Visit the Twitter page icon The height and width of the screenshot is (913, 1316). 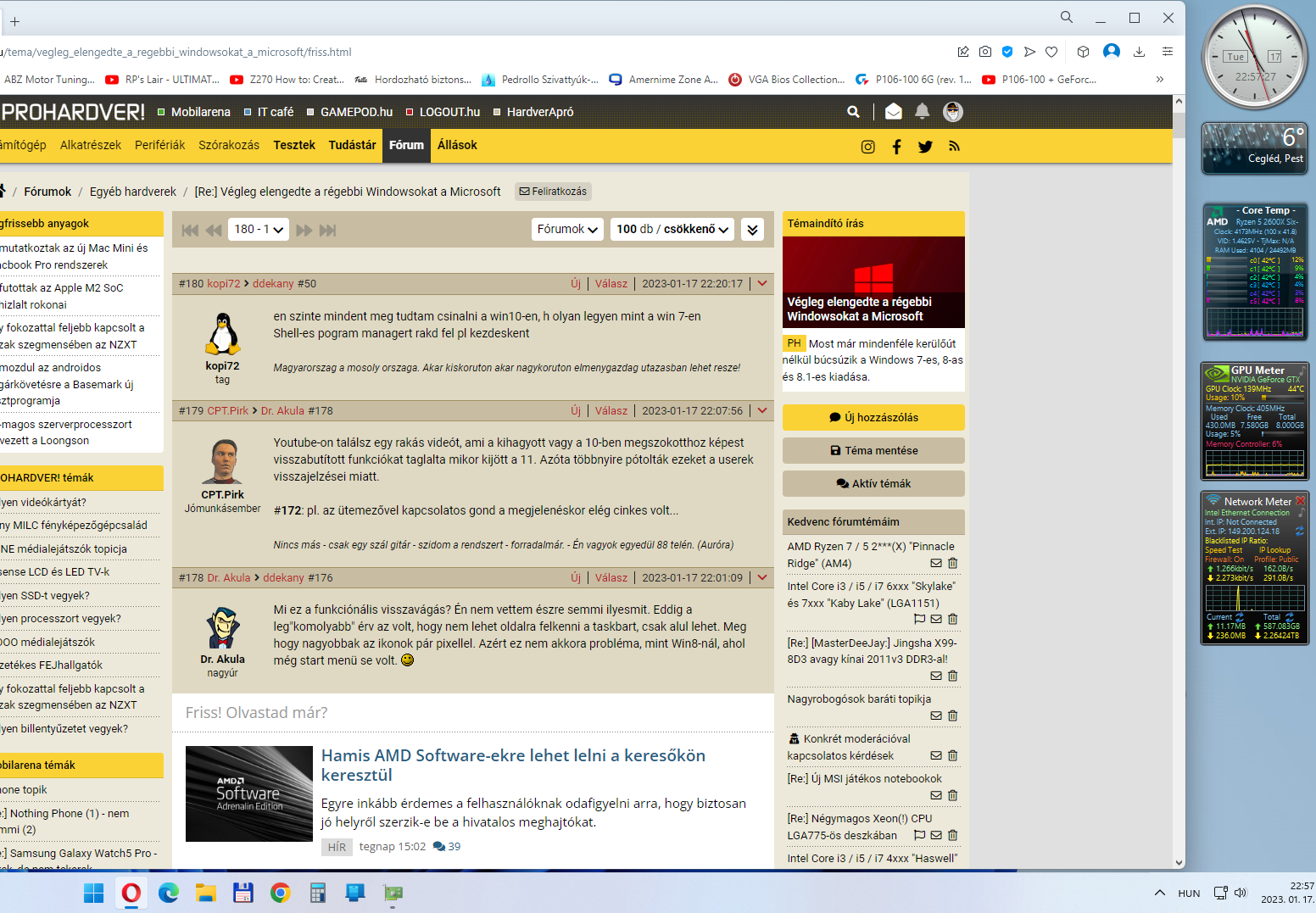point(925,147)
